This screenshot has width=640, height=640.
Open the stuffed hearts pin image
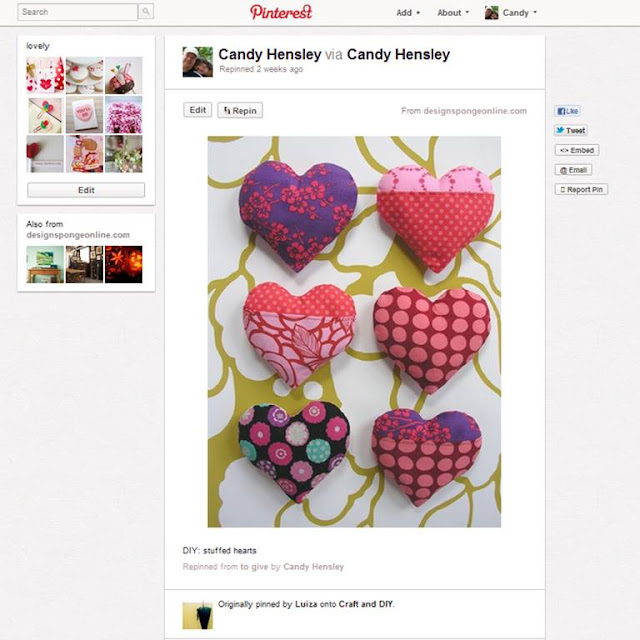click(x=354, y=331)
